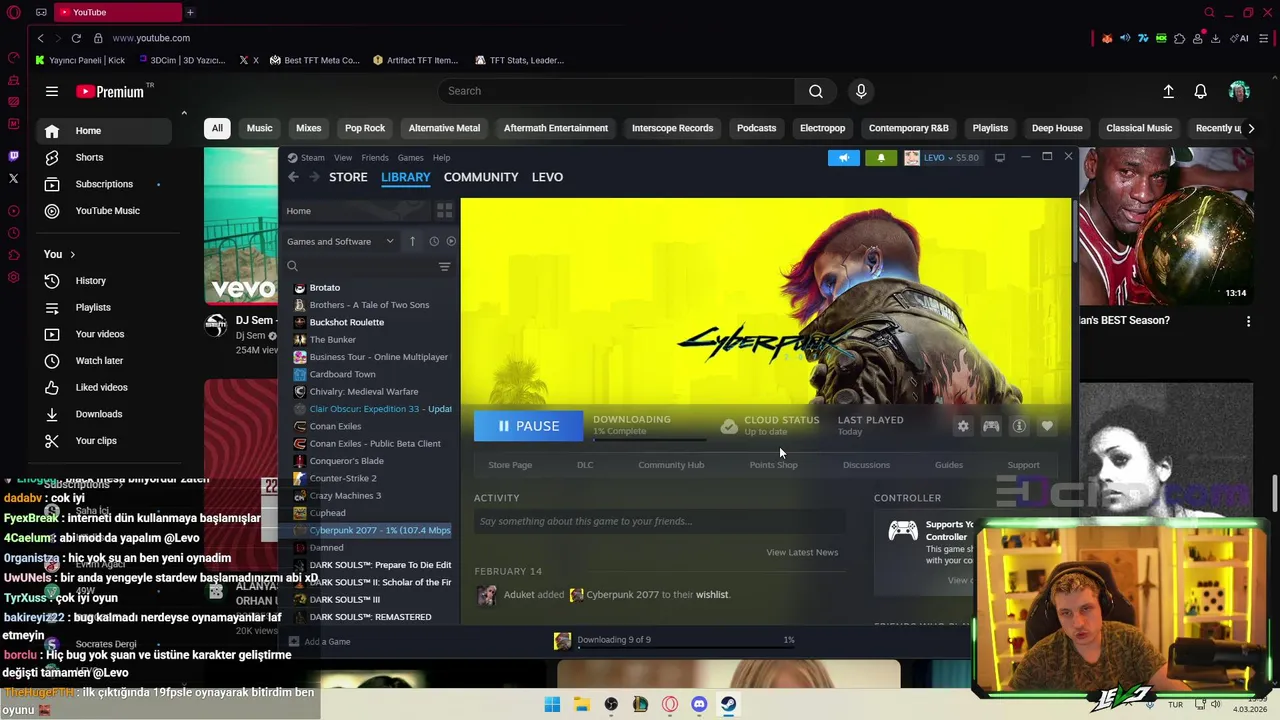1280x720 pixels.
Task: Click YouTube search magnifier button
Action: tap(816, 91)
